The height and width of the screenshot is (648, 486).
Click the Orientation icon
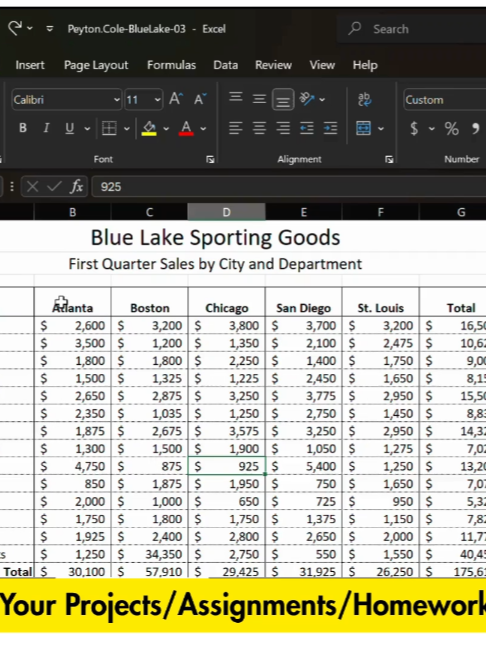[x=307, y=99]
